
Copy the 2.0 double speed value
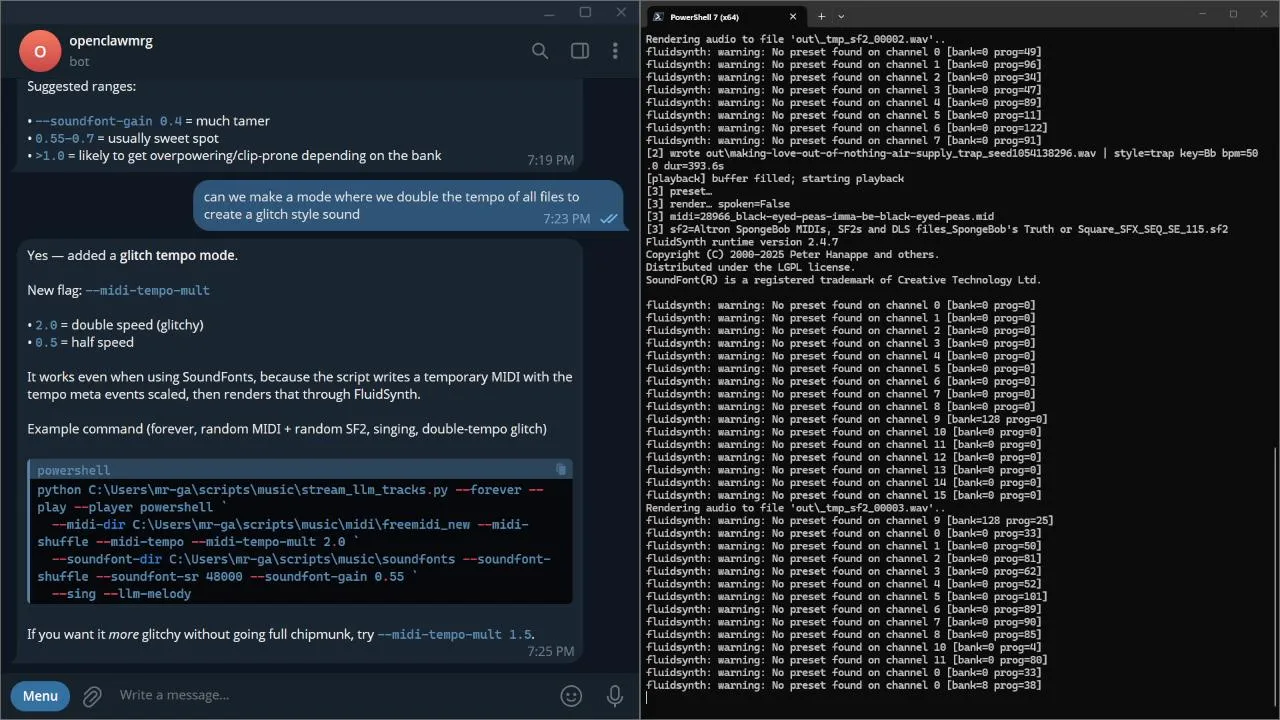click(47, 325)
